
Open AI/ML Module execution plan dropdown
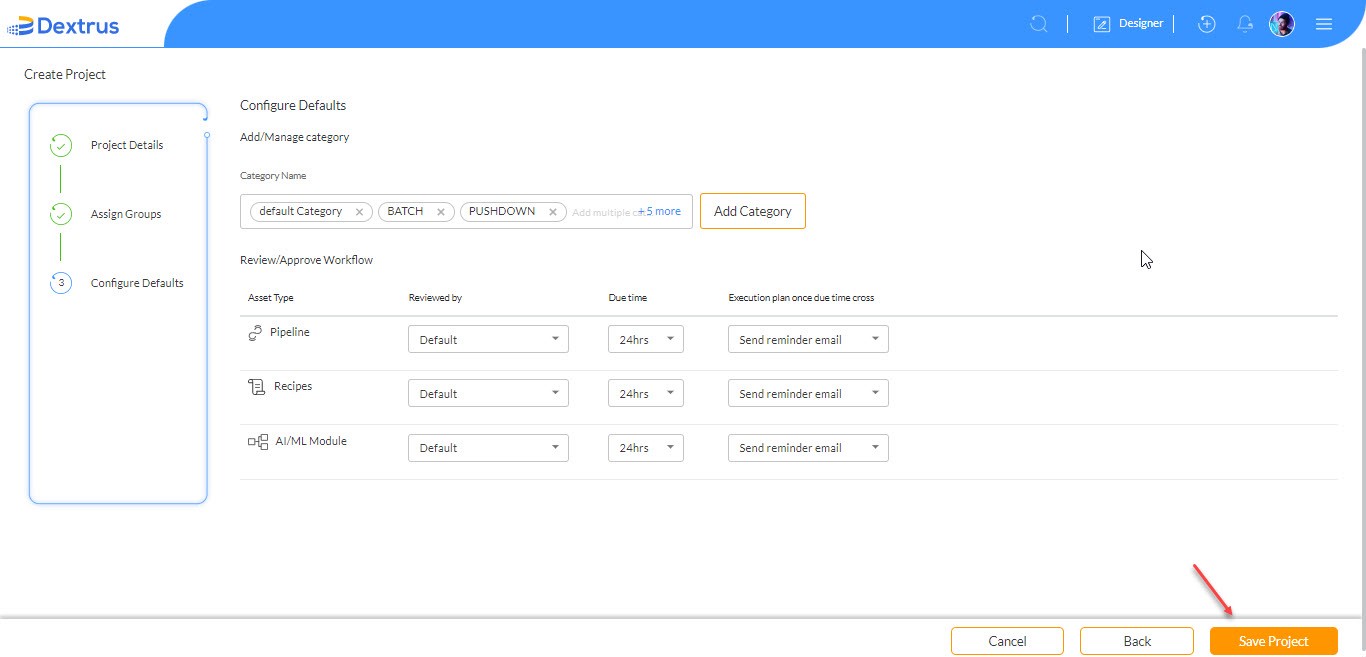tap(808, 447)
